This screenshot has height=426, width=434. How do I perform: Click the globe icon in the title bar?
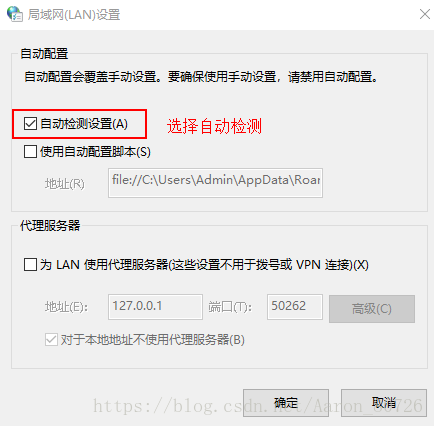pyautogui.click(x=15, y=14)
